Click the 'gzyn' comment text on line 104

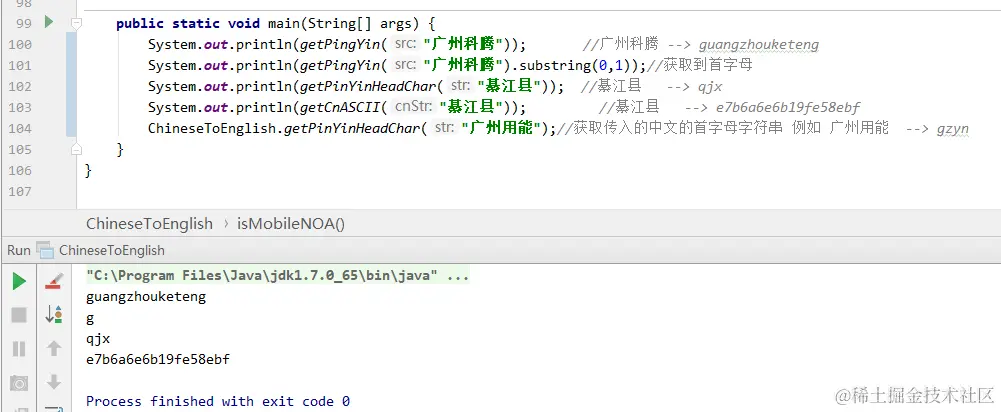(x=952, y=129)
